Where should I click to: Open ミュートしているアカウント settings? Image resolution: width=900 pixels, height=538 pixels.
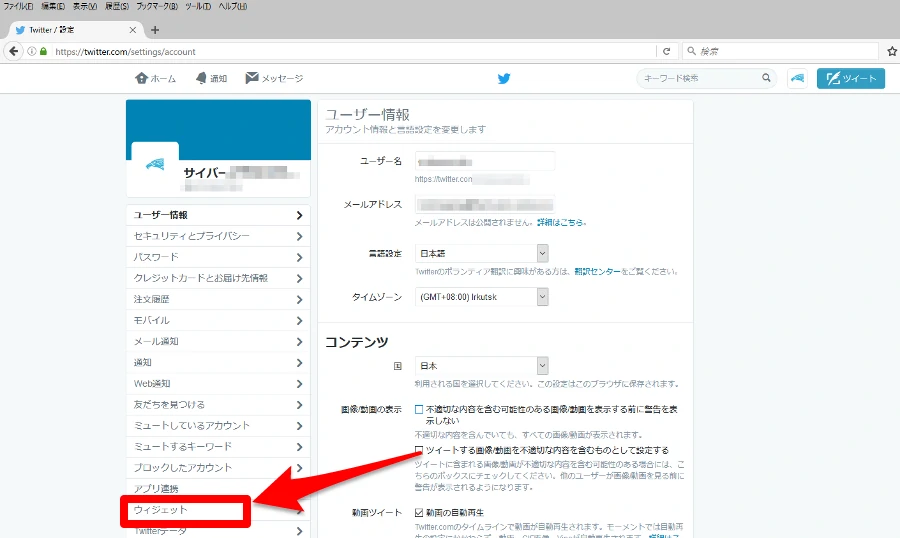218,425
